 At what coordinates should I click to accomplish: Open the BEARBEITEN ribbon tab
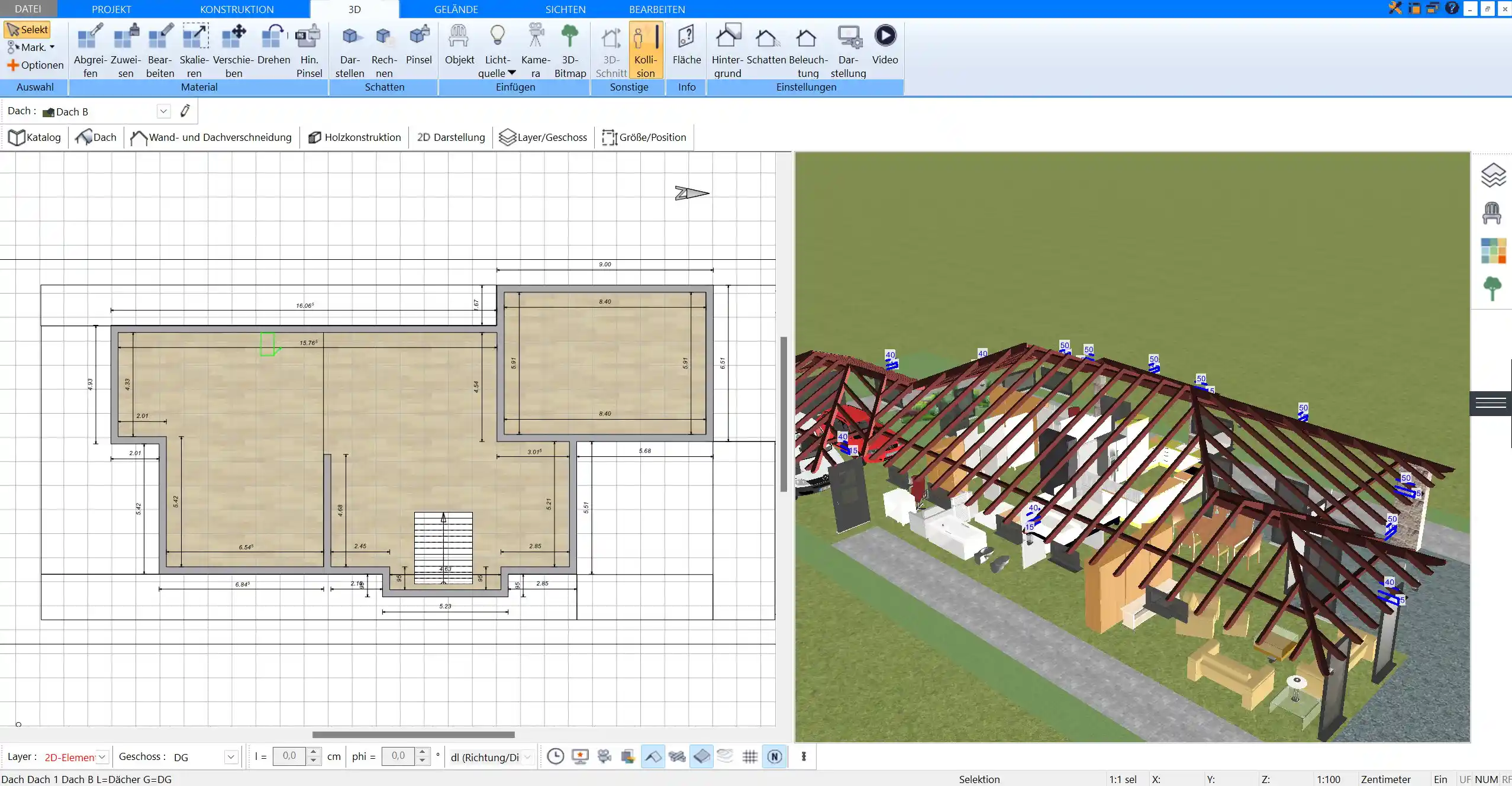click(x=657, y=9)
